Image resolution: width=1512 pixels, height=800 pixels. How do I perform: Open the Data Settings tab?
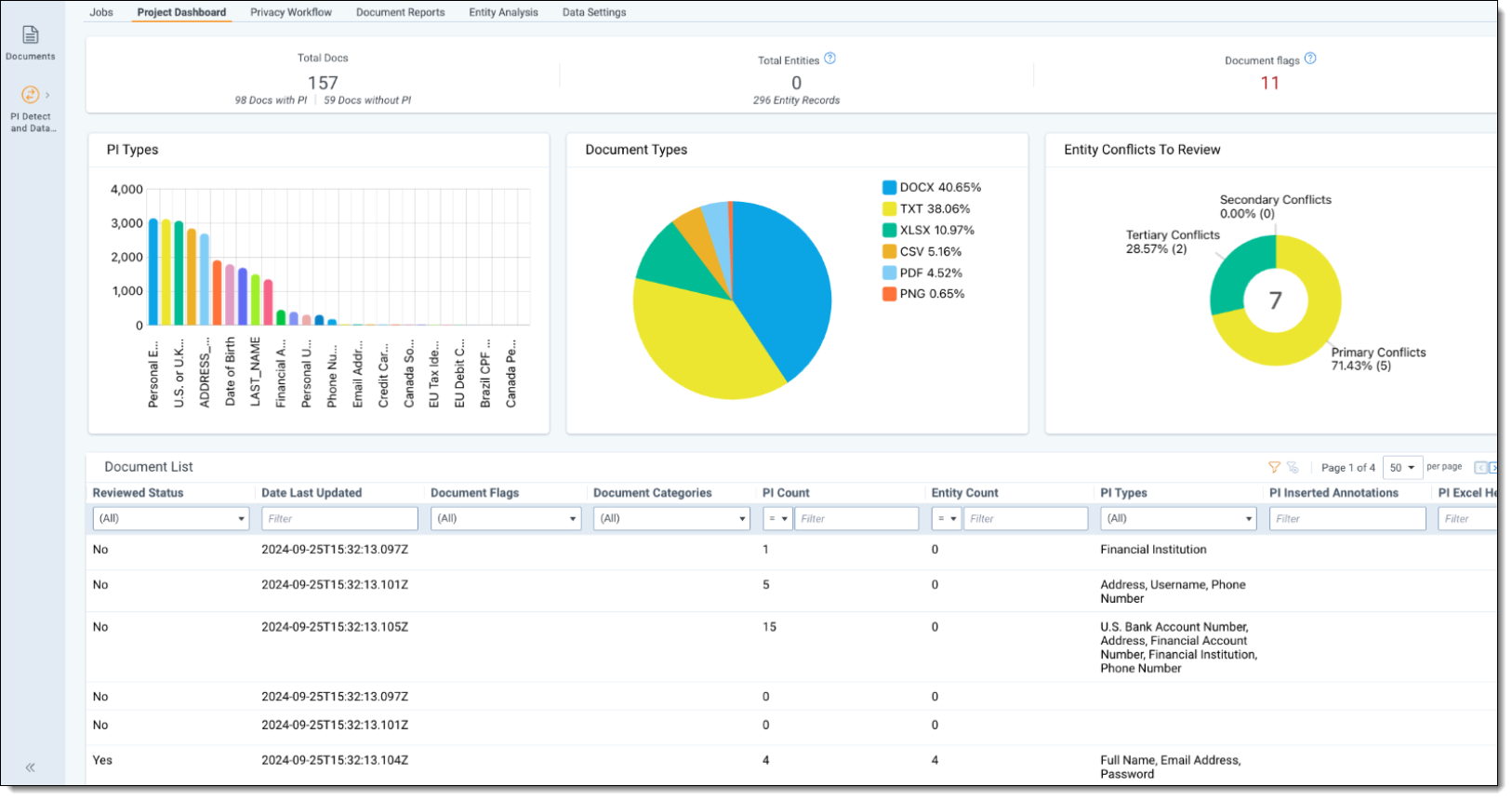click(594, 12)
